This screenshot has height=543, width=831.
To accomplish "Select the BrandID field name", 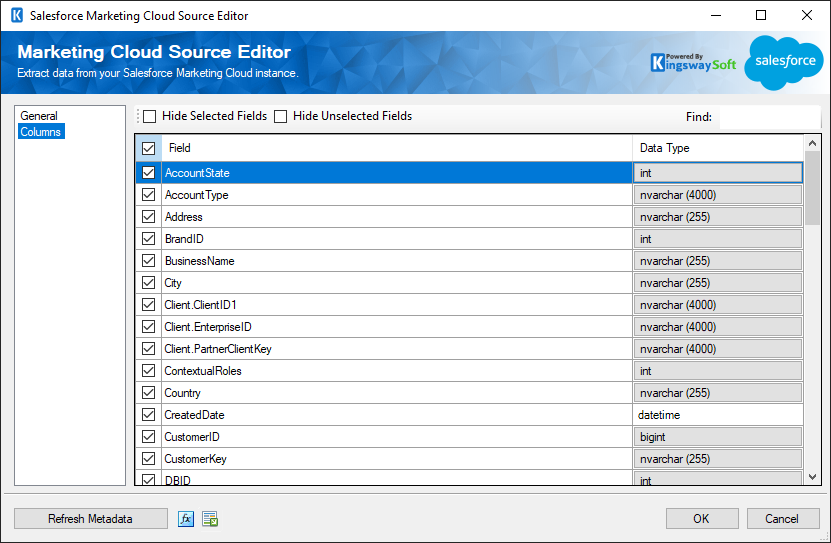I will pos(184,239).
